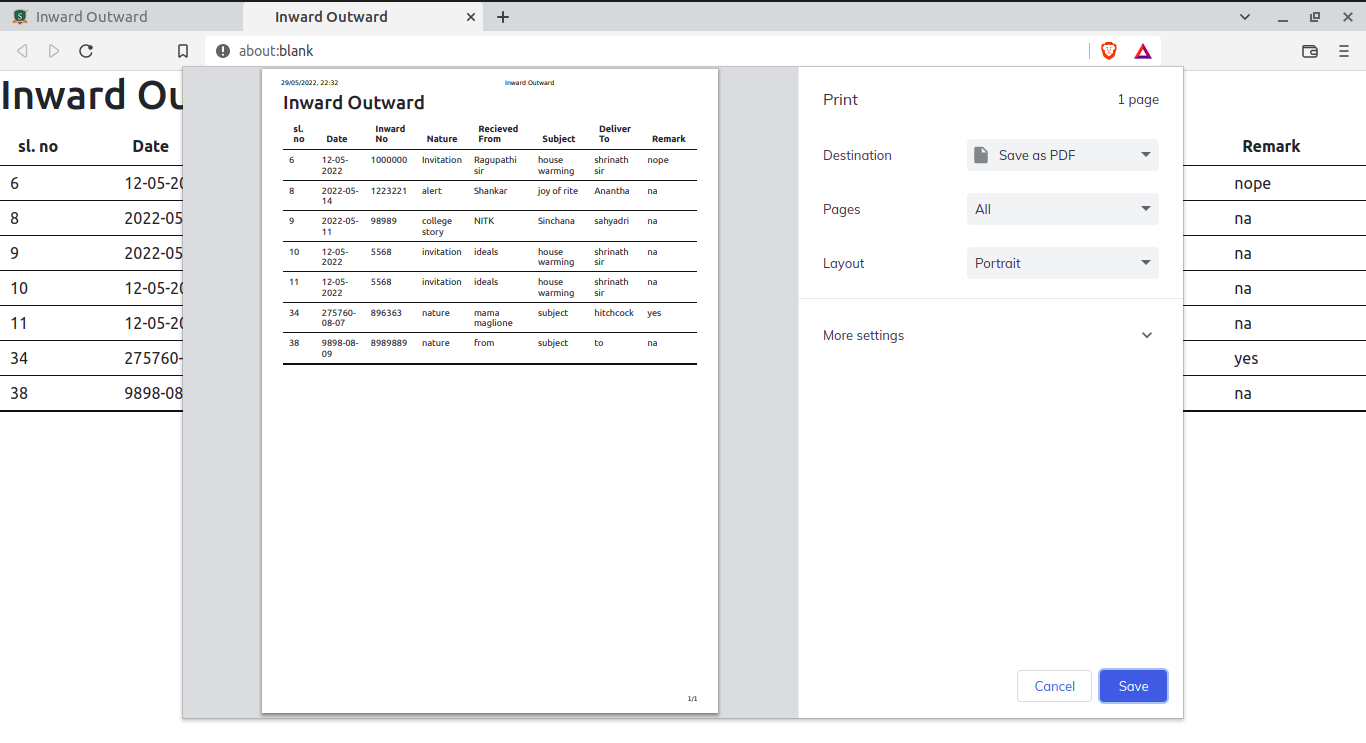Click the back navigation arrow
This screenshot has width=1366, height=743.
(x=22, y=51)
